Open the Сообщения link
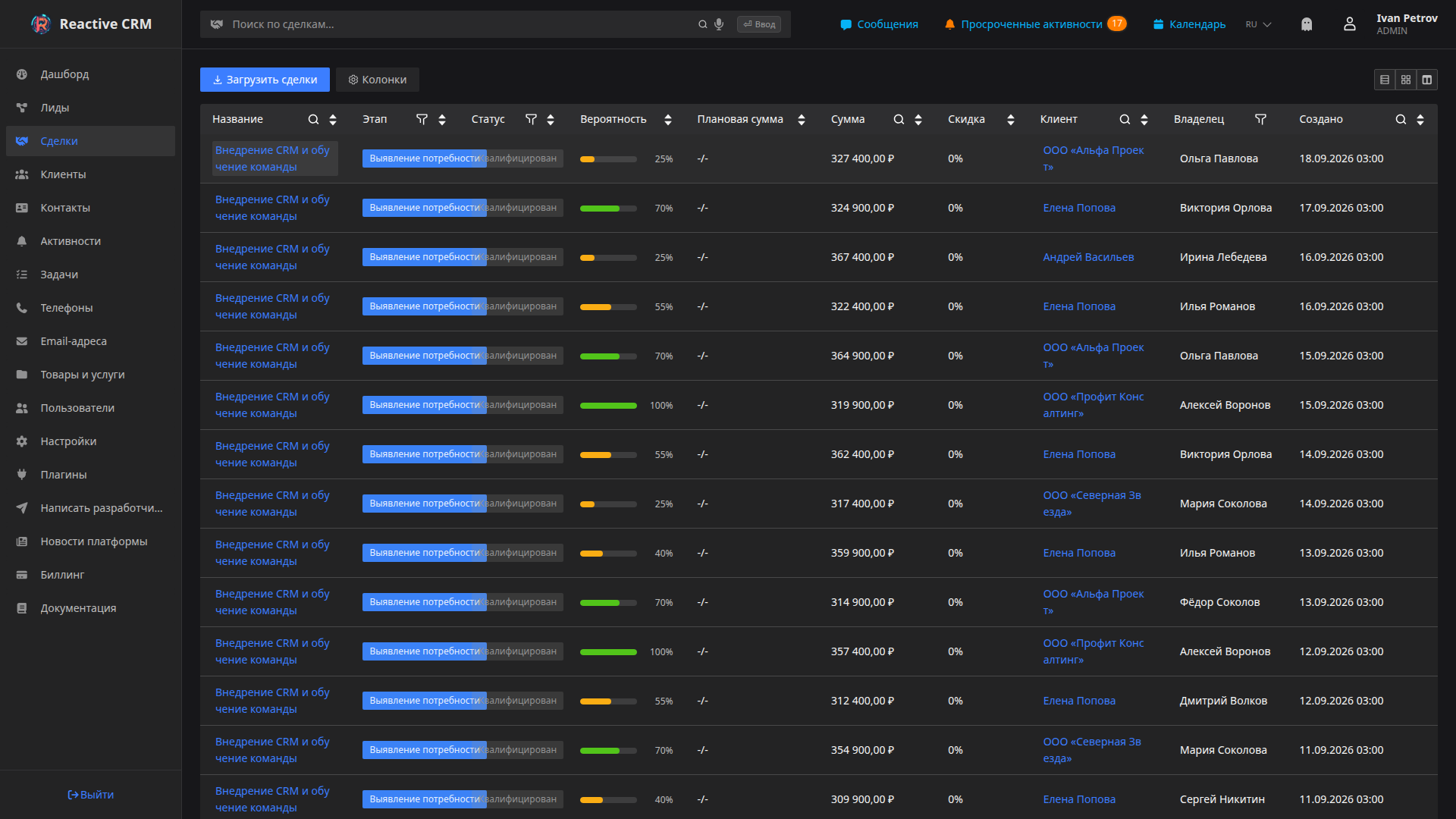1456x819 pixels. (x=880, y=24)
